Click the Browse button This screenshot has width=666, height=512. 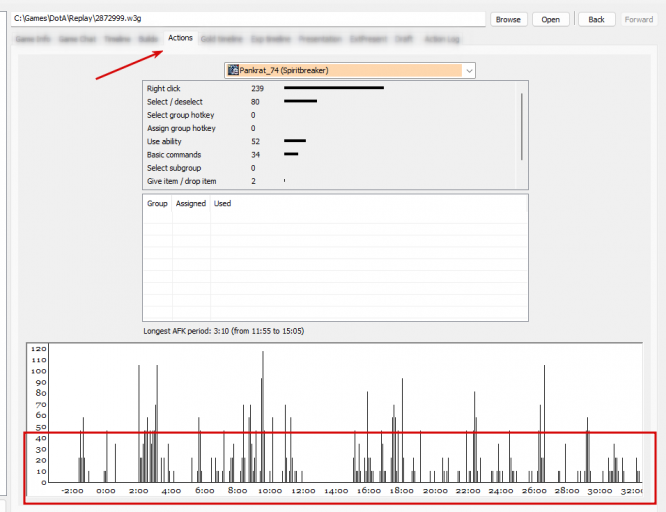(508, 20)
